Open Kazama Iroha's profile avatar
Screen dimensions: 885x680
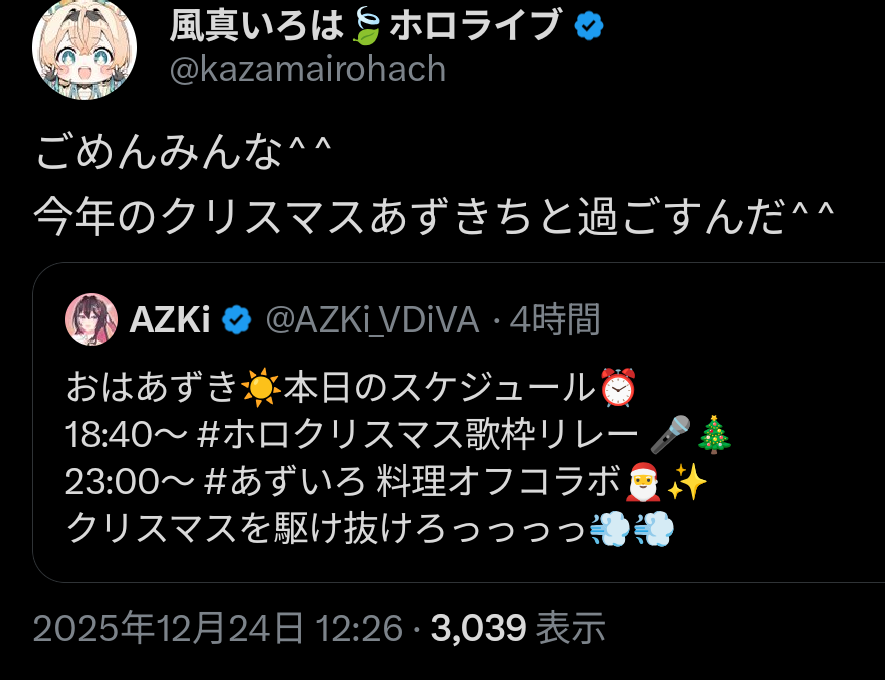pyautogui.click(x=85, y=50)
